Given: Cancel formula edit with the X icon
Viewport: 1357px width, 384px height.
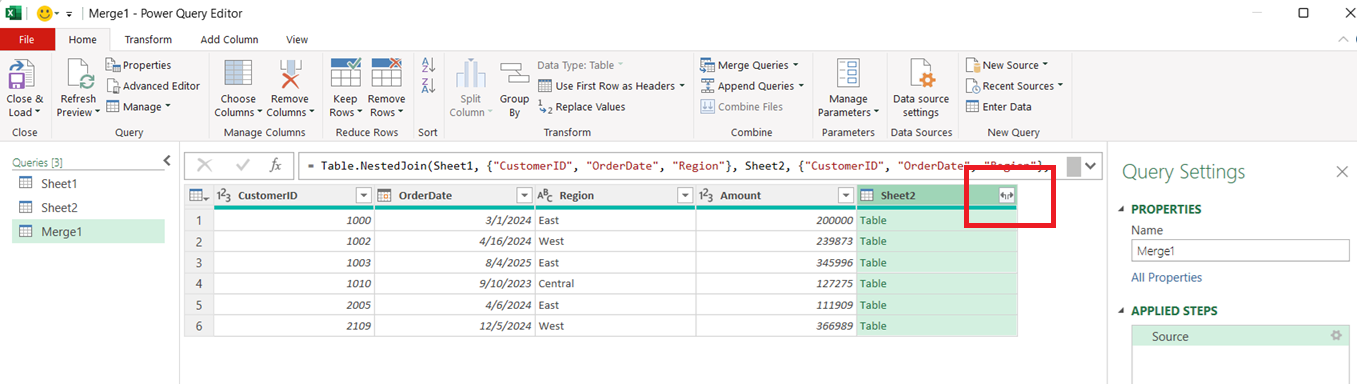Looking at the screenshot, I should coord(205,166).
